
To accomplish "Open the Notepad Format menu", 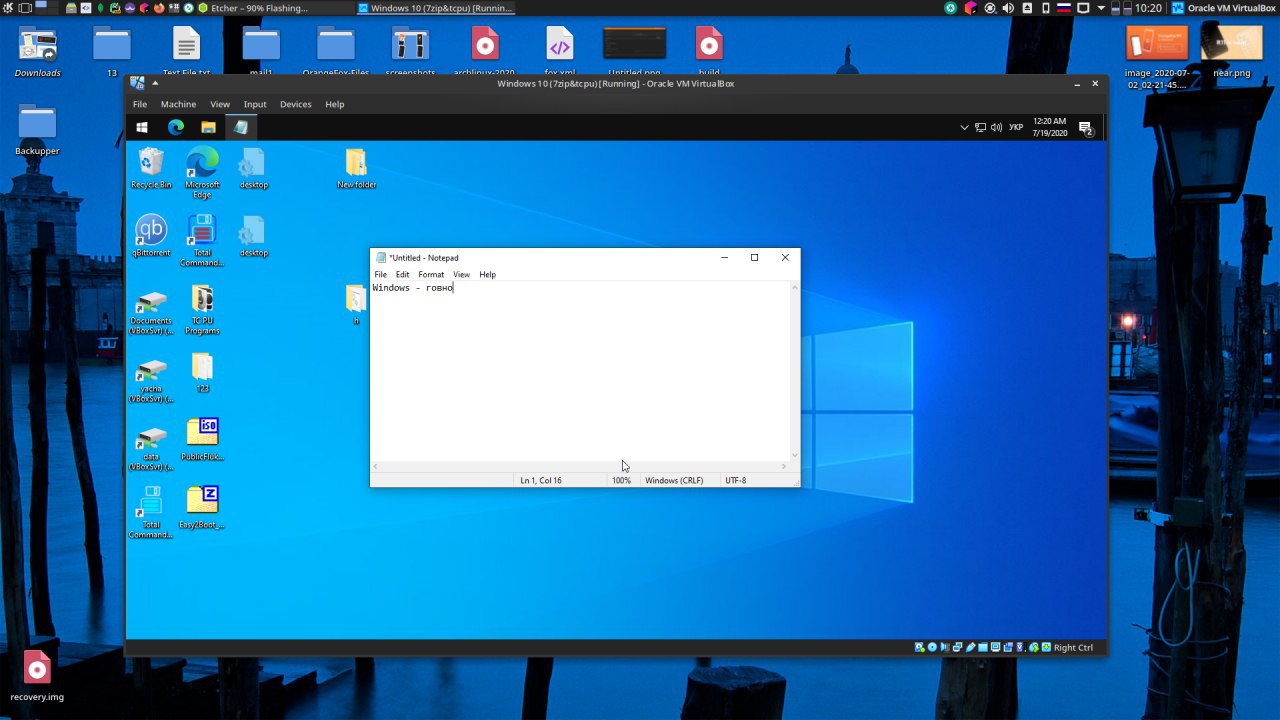I will click(x=431, y=274).
